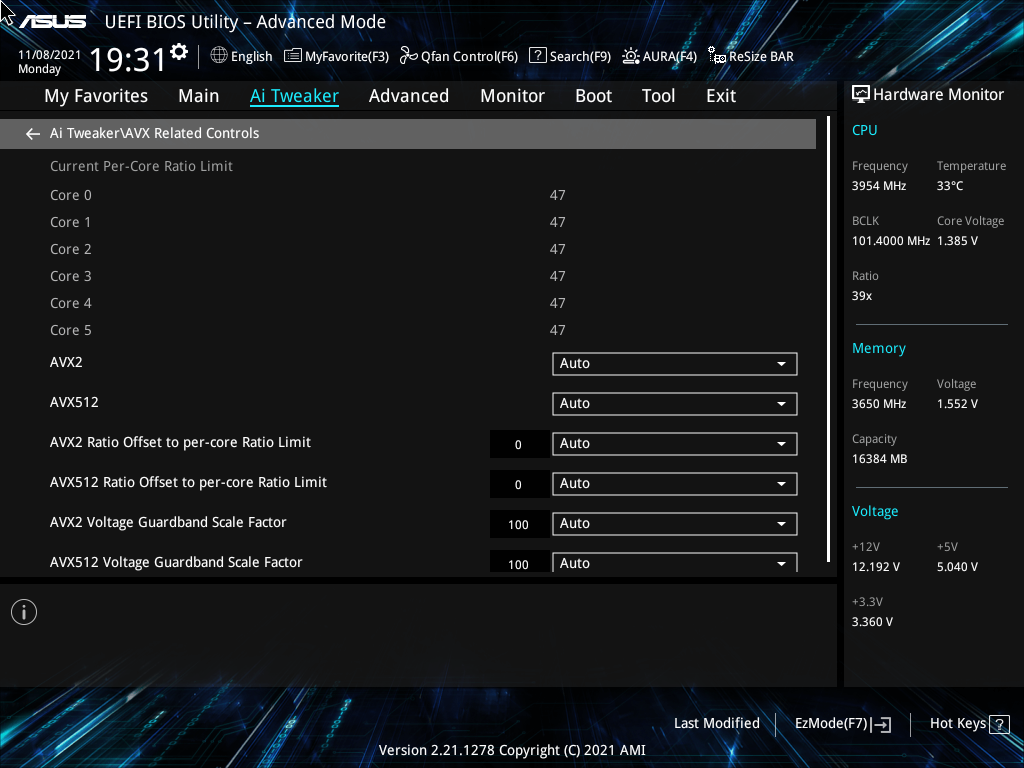
Task: Switch to the Monitor tab
Action: coord(513,96)
